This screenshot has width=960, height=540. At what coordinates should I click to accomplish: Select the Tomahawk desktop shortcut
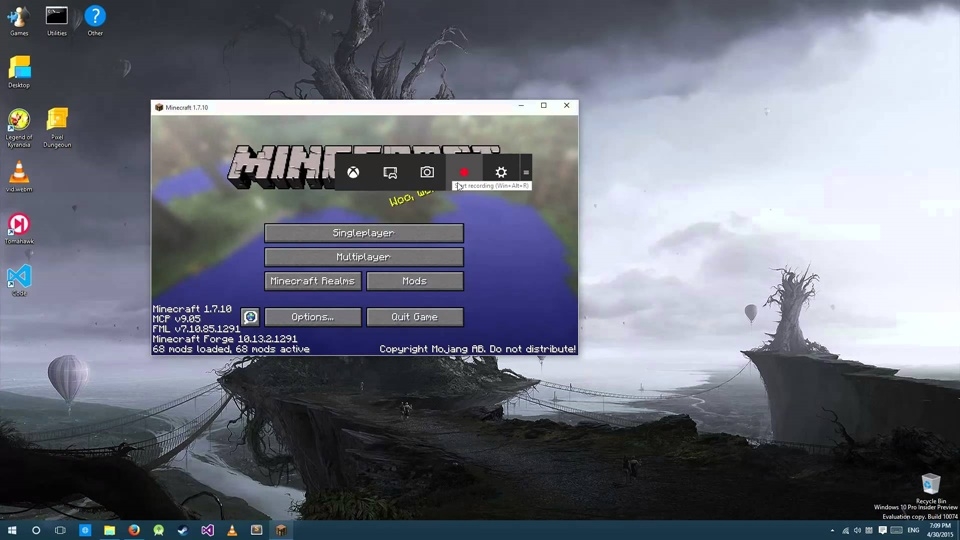(19, 229)
